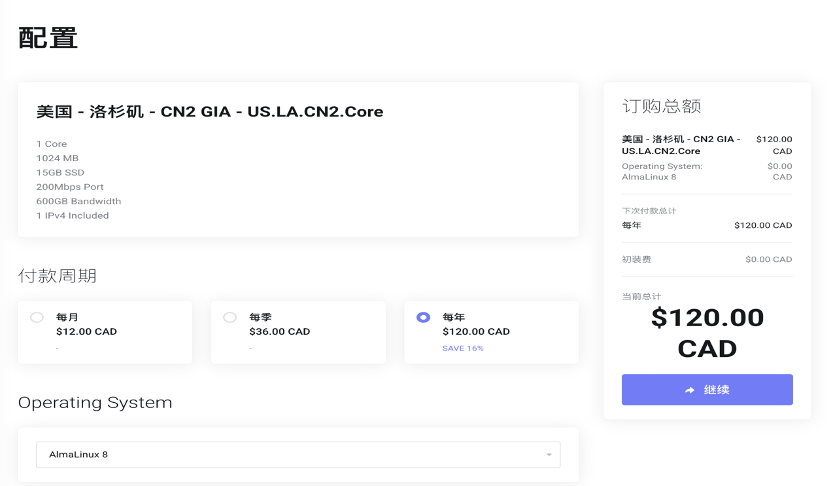Click the $12.00 CAD monthly price
This screenshot has height=486, width=834.
pos(86,332)
